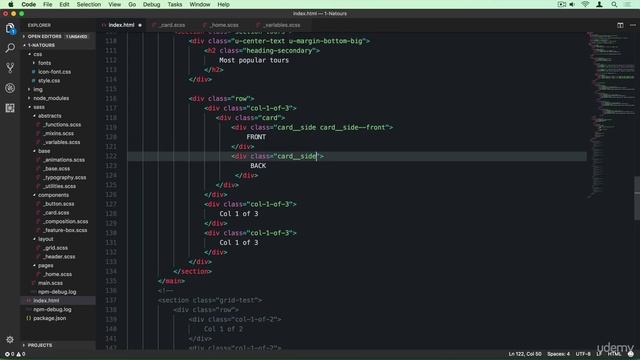Image resolution: width=640 pixels, height=360 pixels.
Task: Close the unsaved index.html tab
Action: [140, 25]
